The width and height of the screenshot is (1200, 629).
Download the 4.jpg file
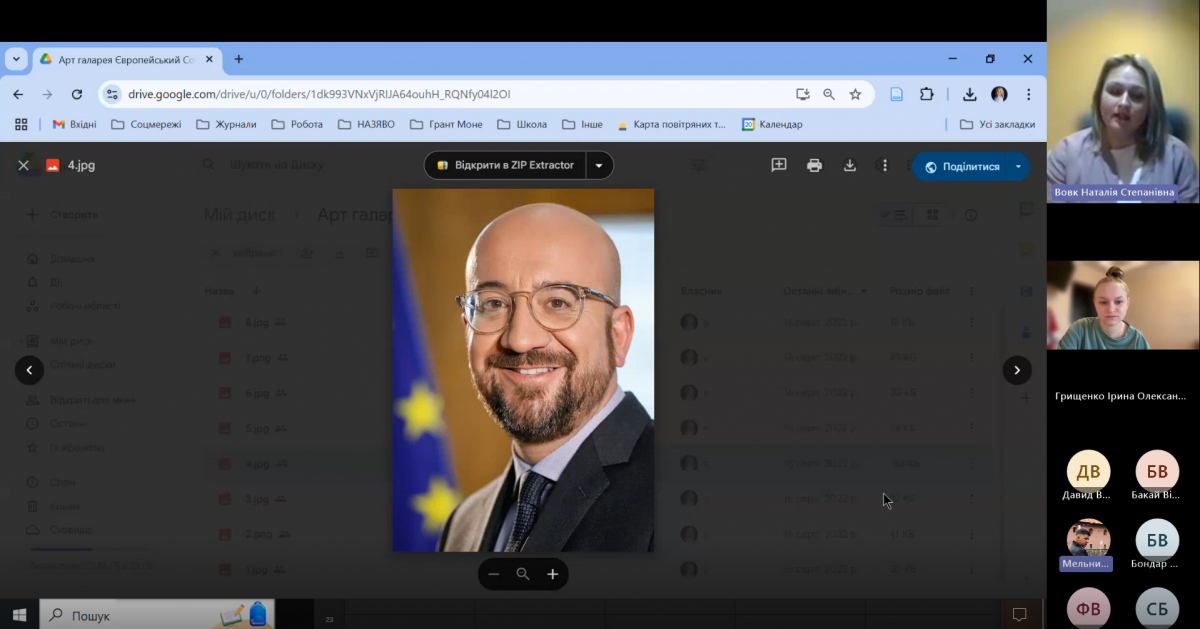849,166
